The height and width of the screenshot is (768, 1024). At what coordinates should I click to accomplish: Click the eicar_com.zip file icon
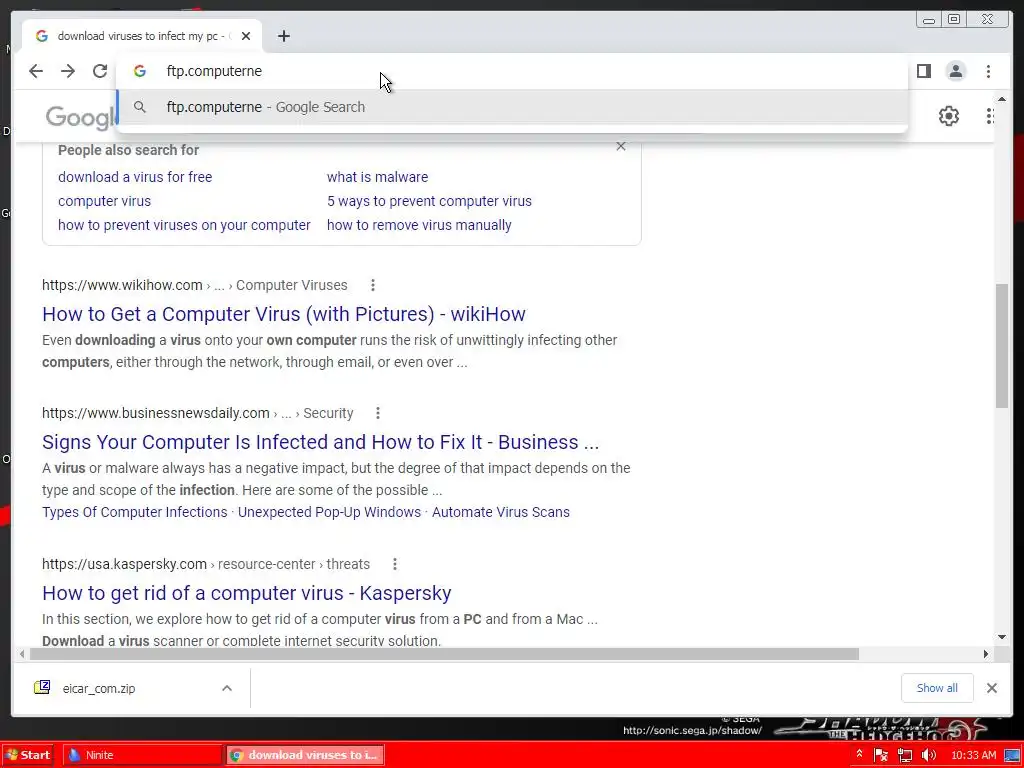42,687
